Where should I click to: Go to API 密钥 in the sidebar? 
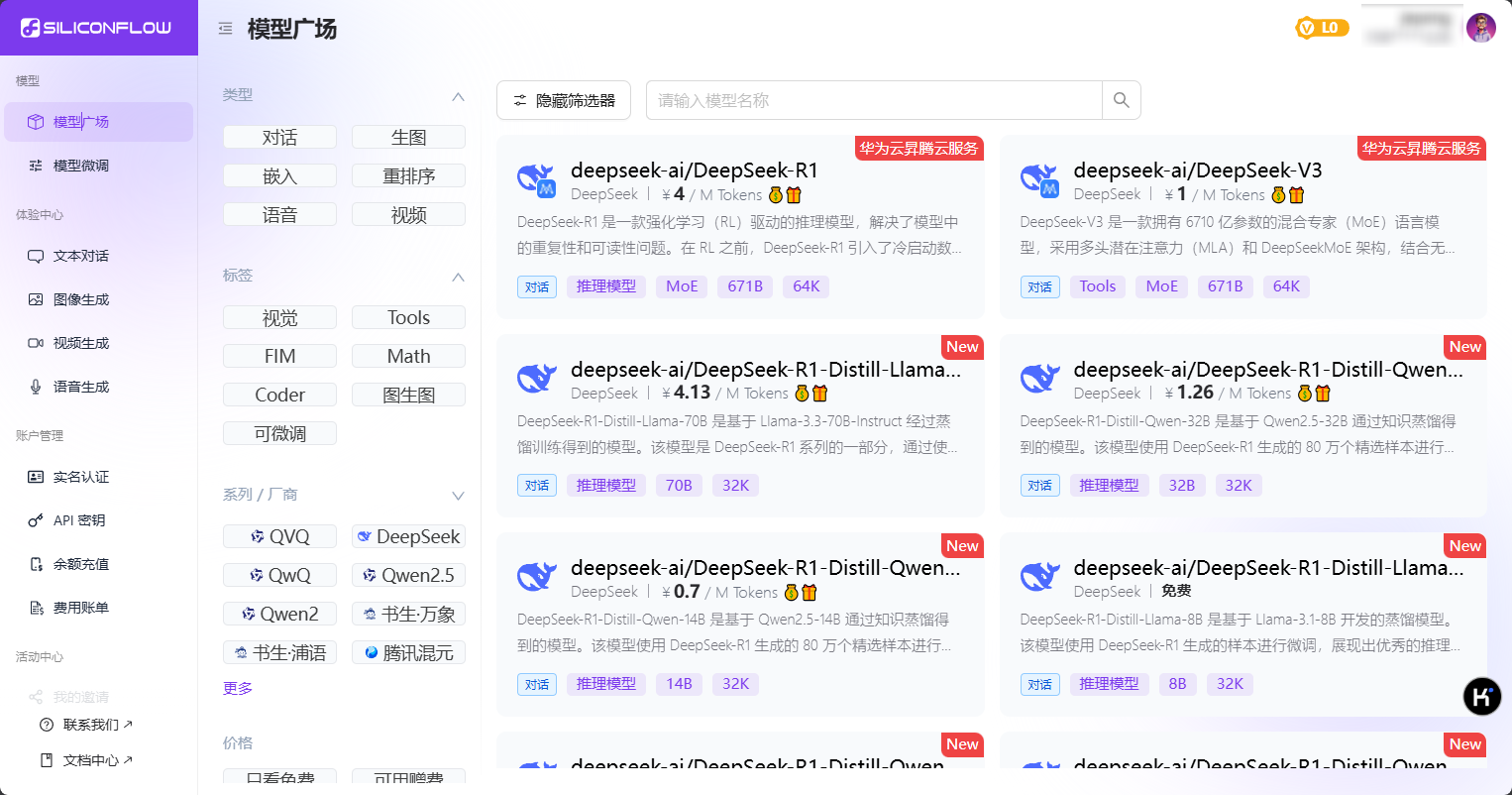(79, 520)
